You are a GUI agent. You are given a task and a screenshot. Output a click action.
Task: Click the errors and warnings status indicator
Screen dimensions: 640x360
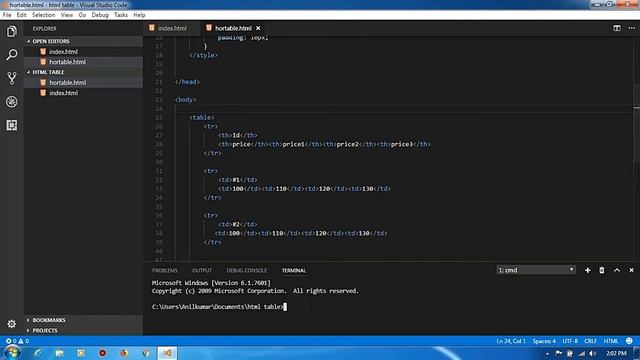17,341
